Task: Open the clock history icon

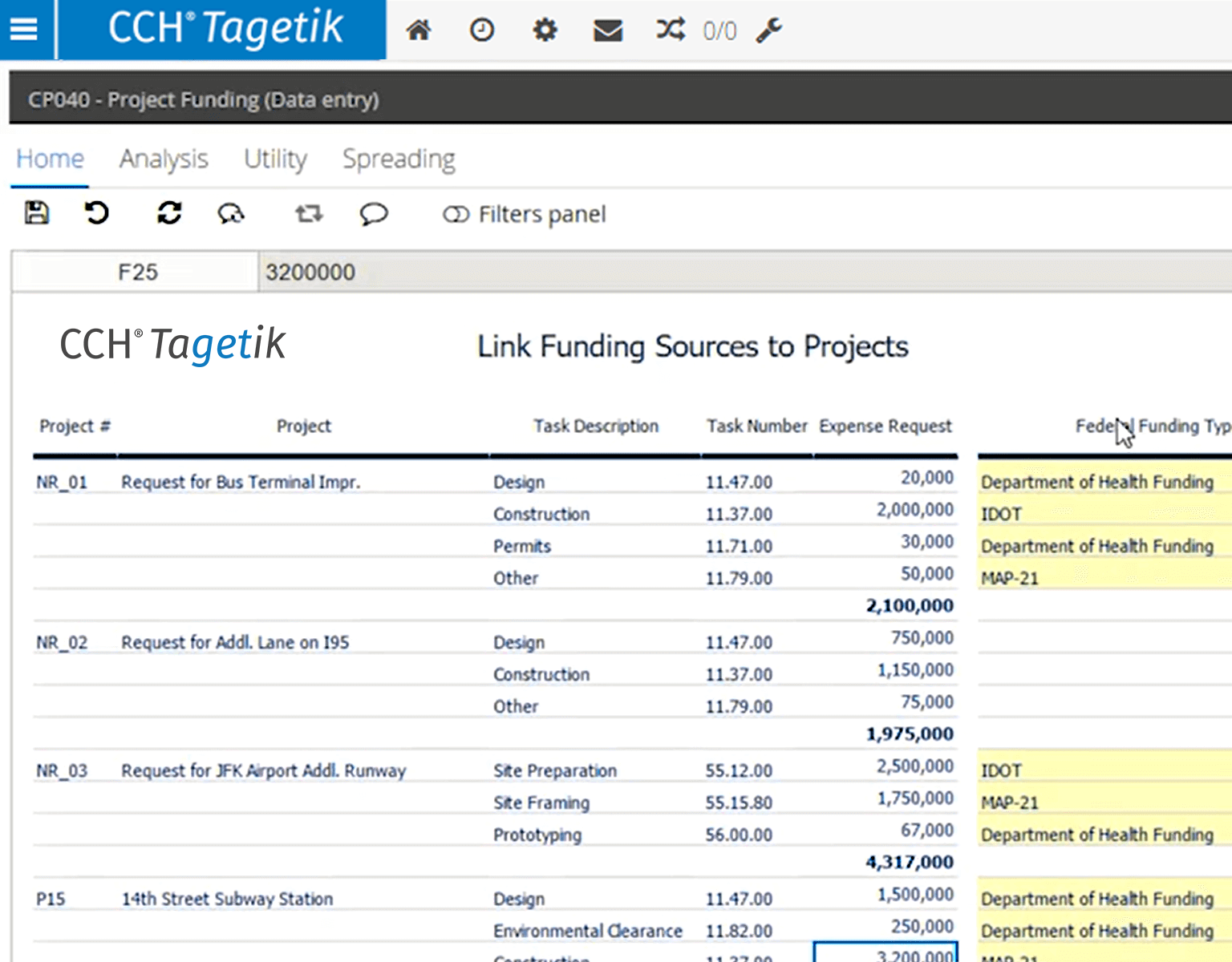Action: [x=481, y=30]
